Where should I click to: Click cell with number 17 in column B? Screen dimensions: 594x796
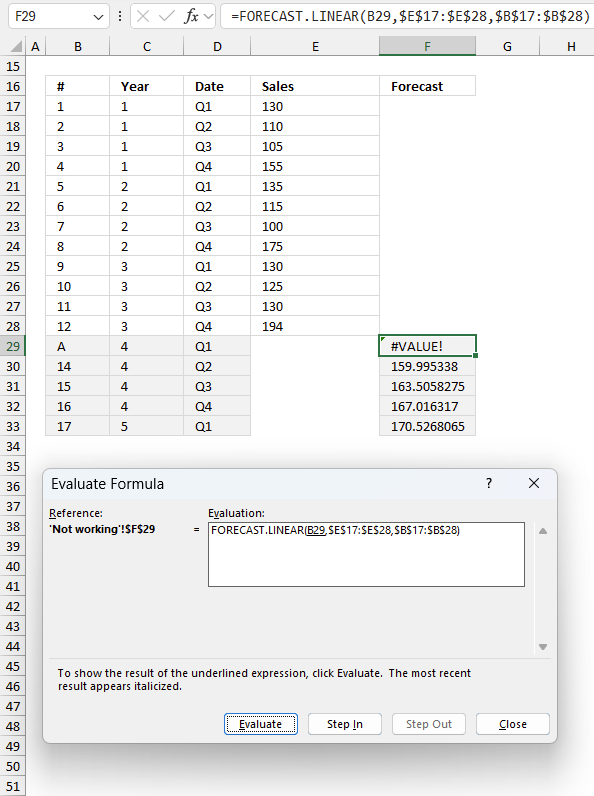(x=78, y=426)
